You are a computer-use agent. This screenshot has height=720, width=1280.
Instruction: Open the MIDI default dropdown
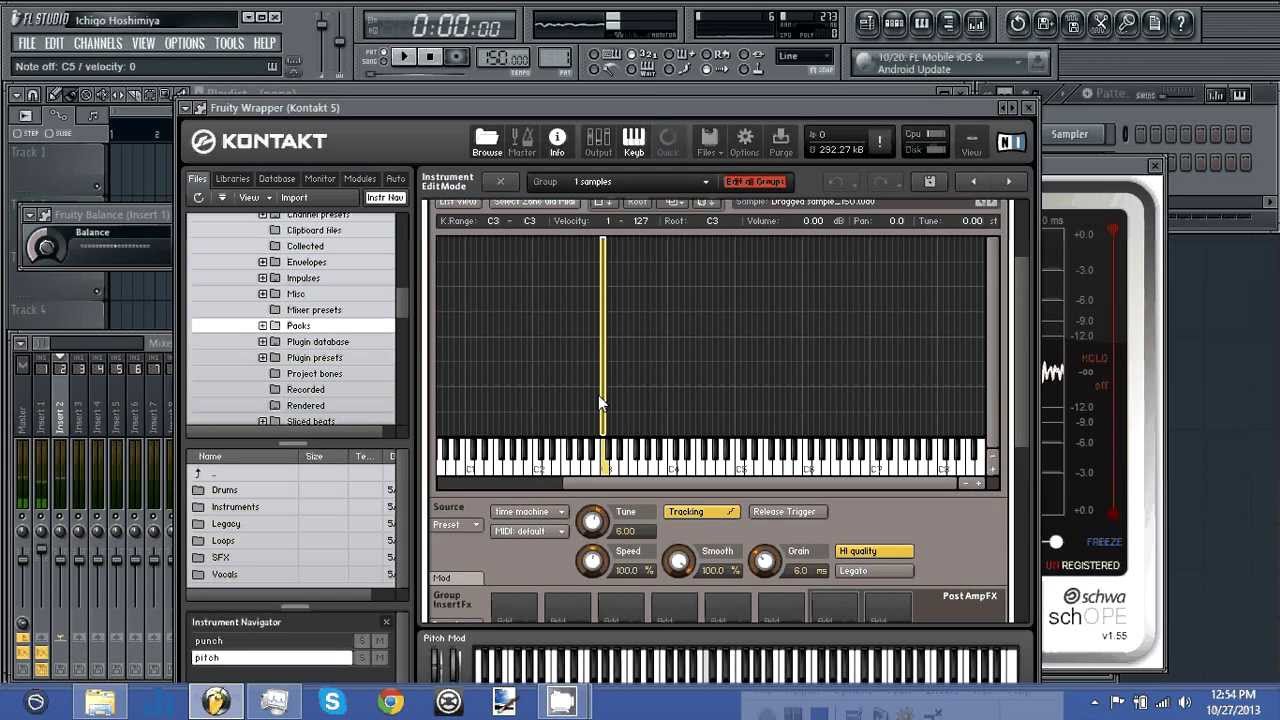(x=530, y=531)
